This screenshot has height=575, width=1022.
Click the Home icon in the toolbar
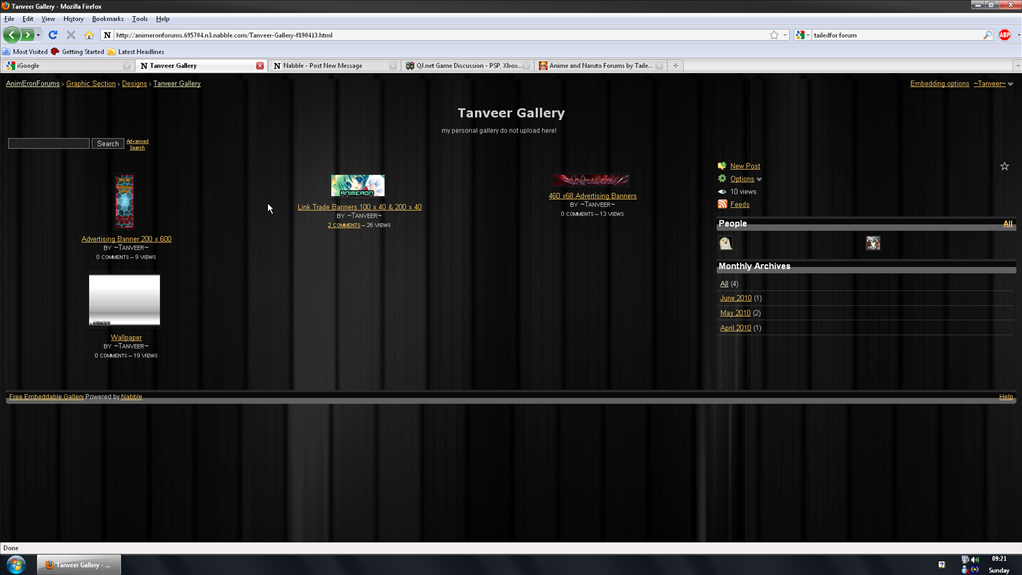(x=89, y=35)
